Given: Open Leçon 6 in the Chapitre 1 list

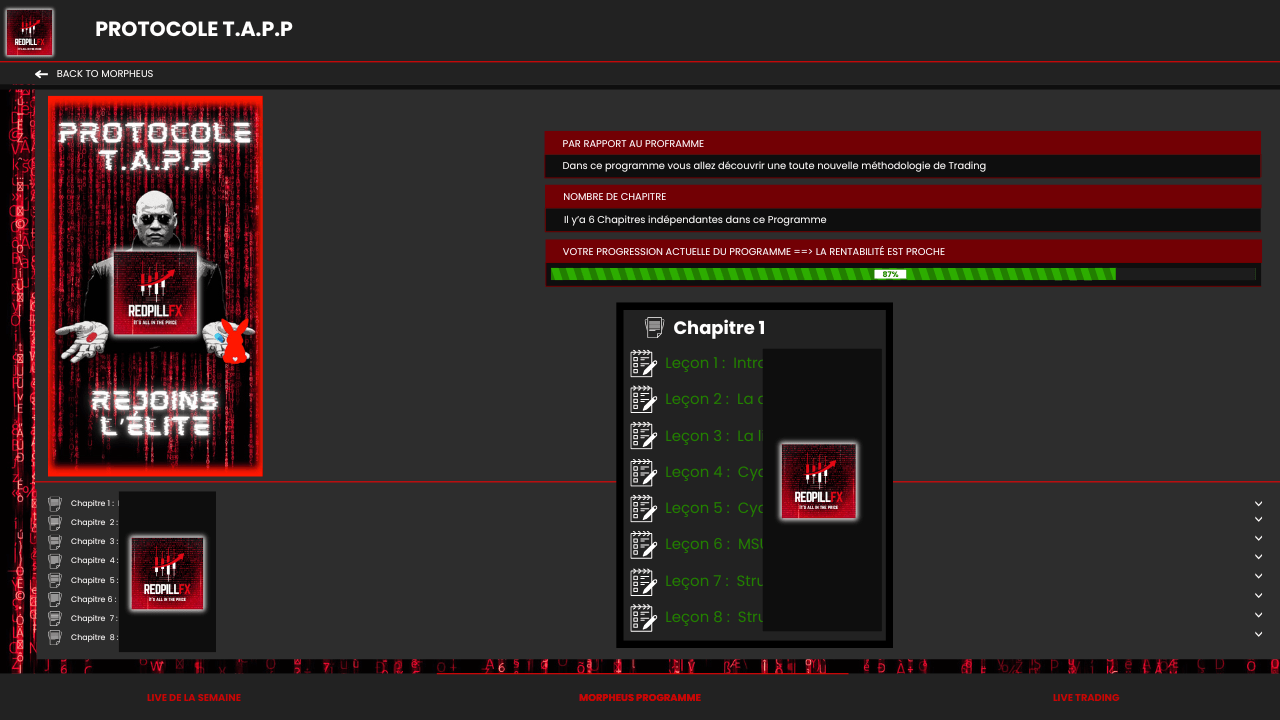Looking at the screenshot, I should tap(714, 545).
